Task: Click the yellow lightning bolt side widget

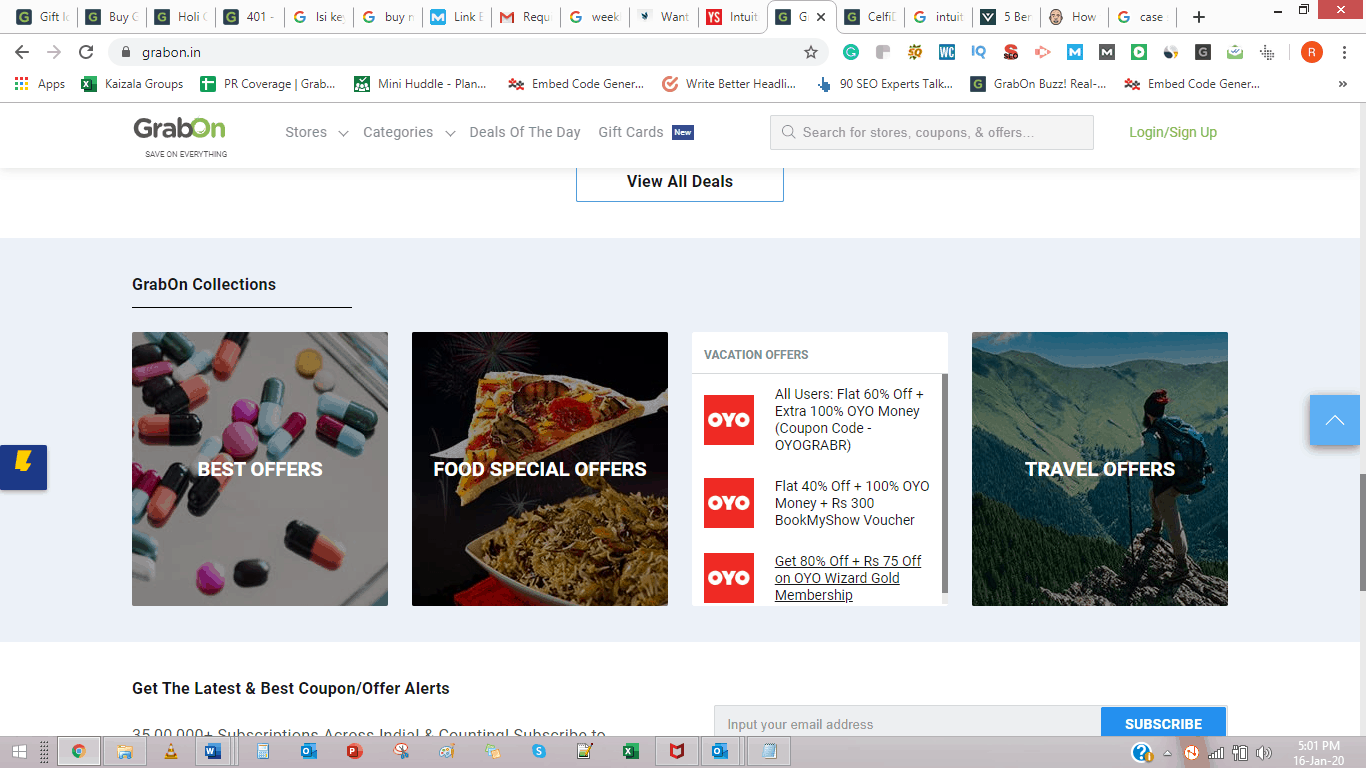Action: coord(23,466)
